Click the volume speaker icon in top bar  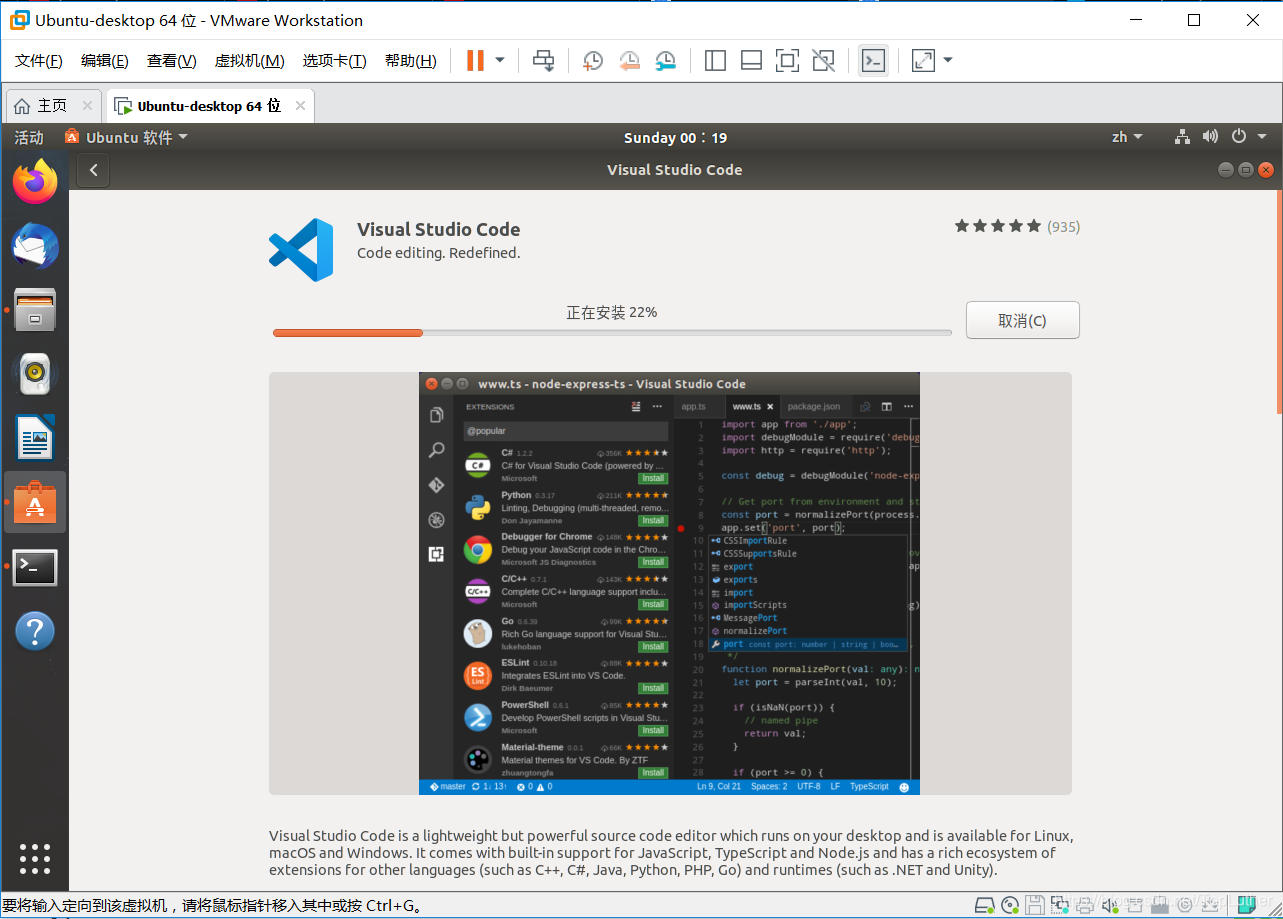coord(1210,137)
